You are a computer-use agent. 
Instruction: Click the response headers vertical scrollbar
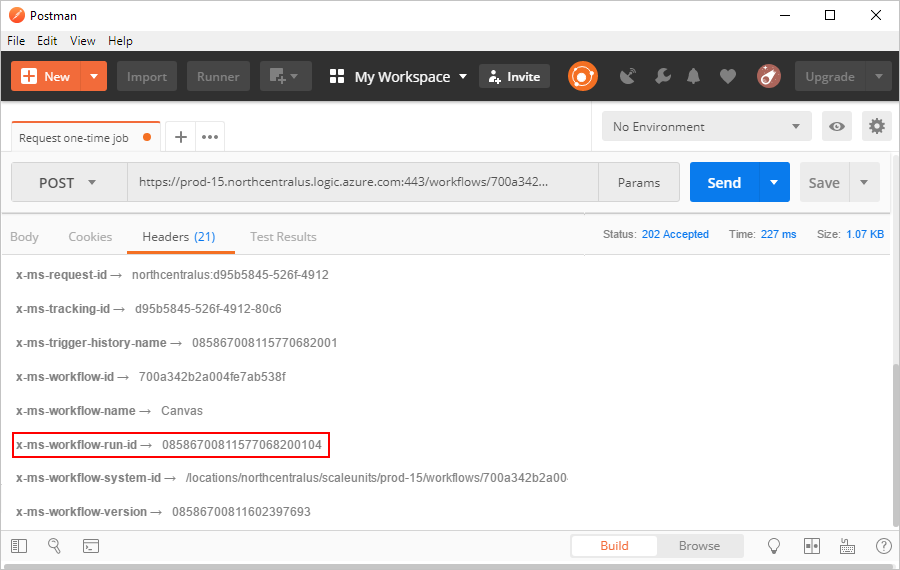coord(895,445)
